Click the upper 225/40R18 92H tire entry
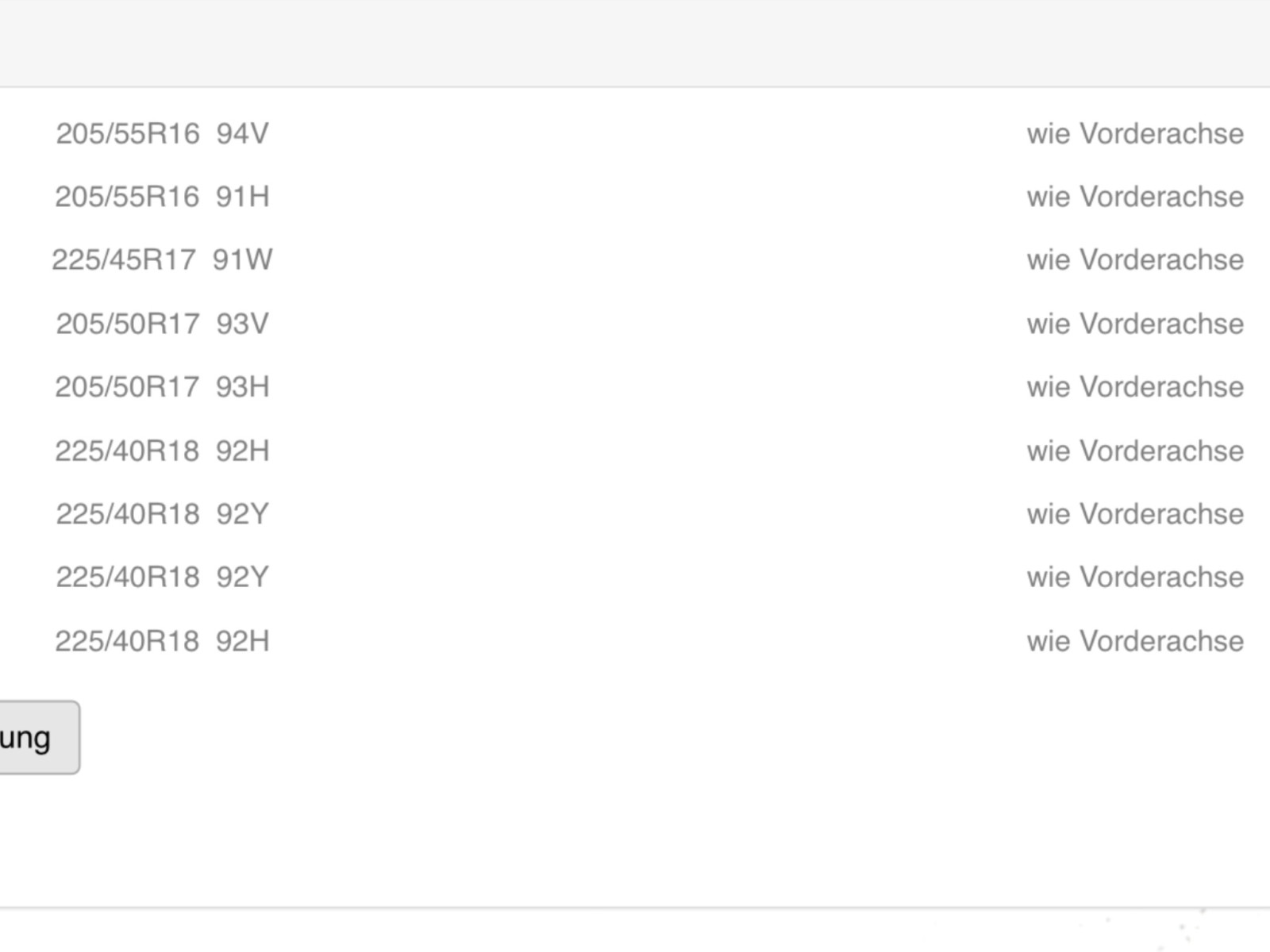This screenshot has height=952, width=1270. click(x=162, y=451)
